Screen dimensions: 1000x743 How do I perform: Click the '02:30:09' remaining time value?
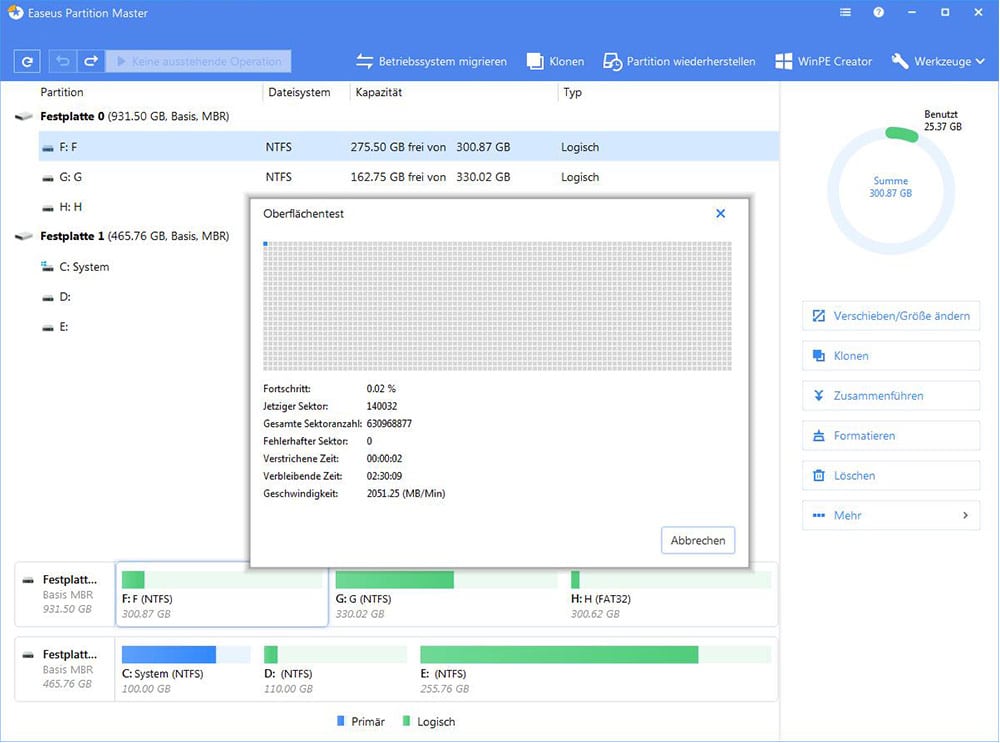tap(384, 476)
